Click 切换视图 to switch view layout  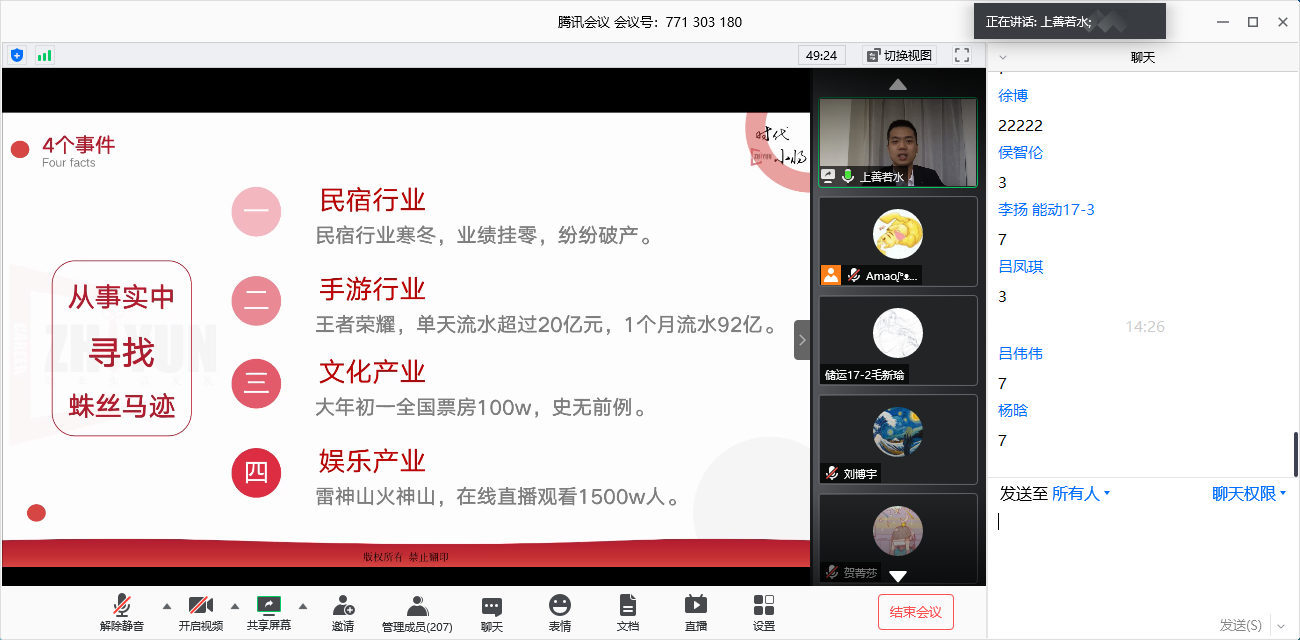(x=899, y=55)
